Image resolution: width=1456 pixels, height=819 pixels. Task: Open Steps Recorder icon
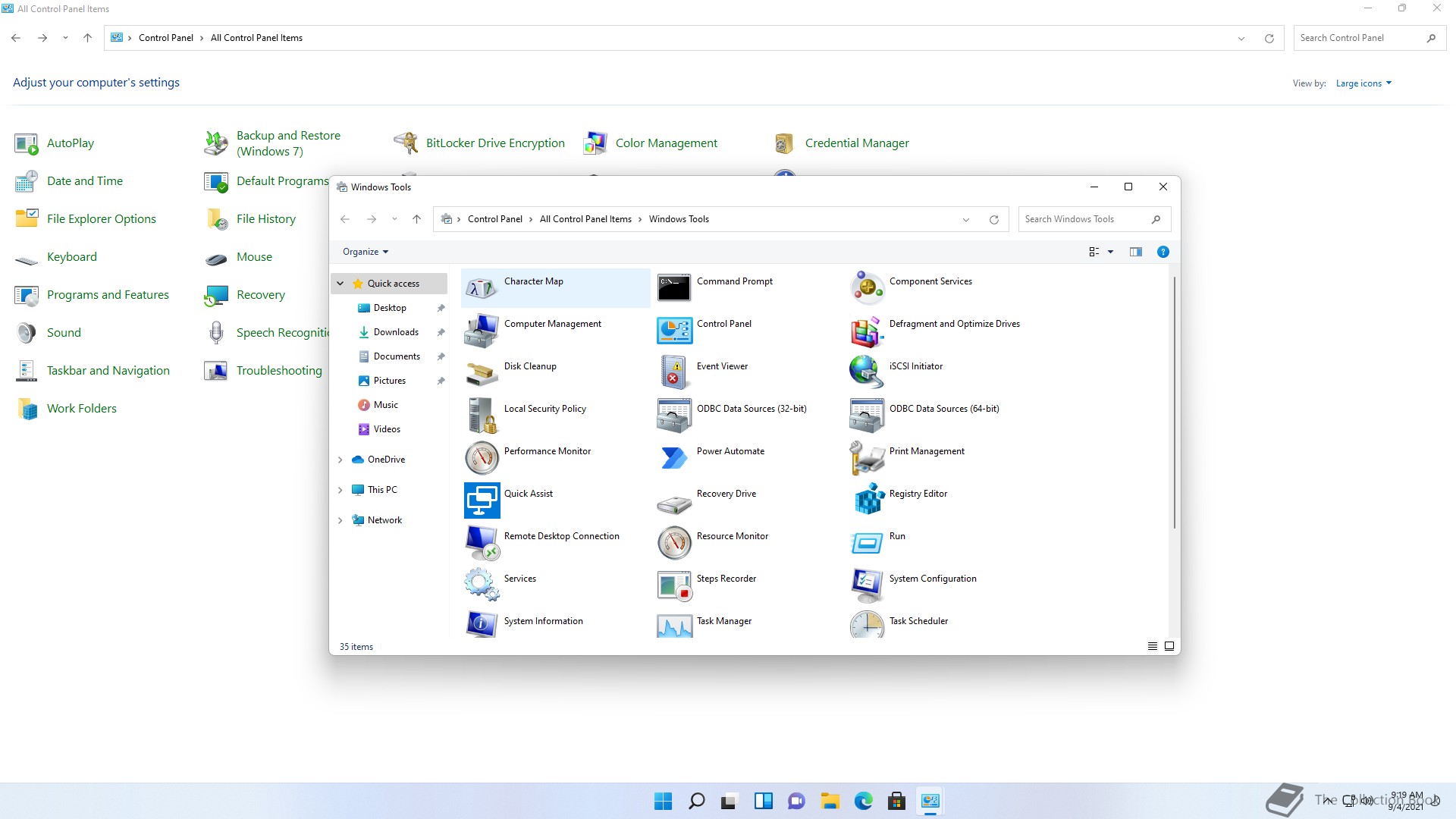(x=674, y=585)
